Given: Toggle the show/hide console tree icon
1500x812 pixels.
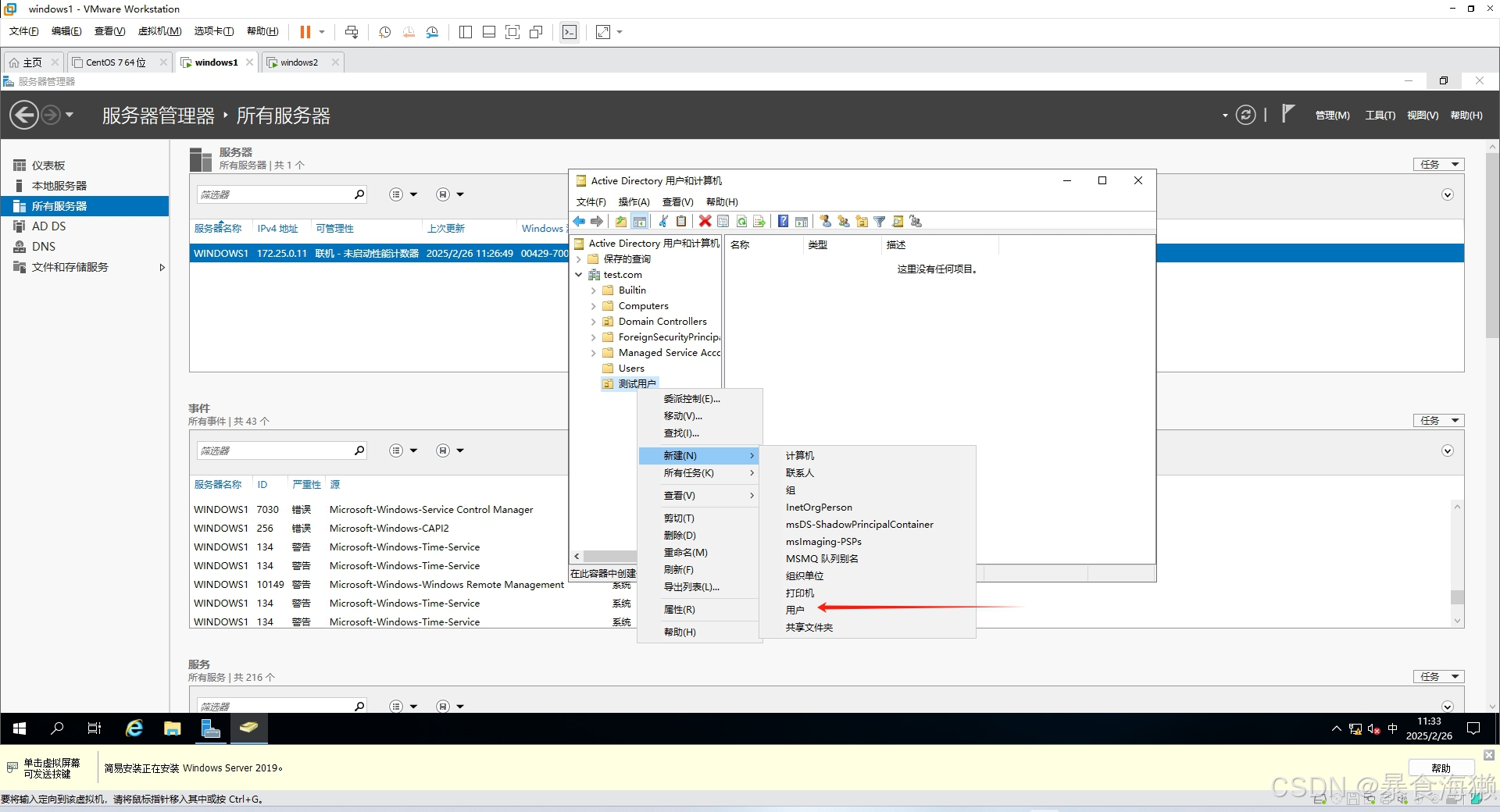Looking at the screenshot, I should [x=640, y=222].
